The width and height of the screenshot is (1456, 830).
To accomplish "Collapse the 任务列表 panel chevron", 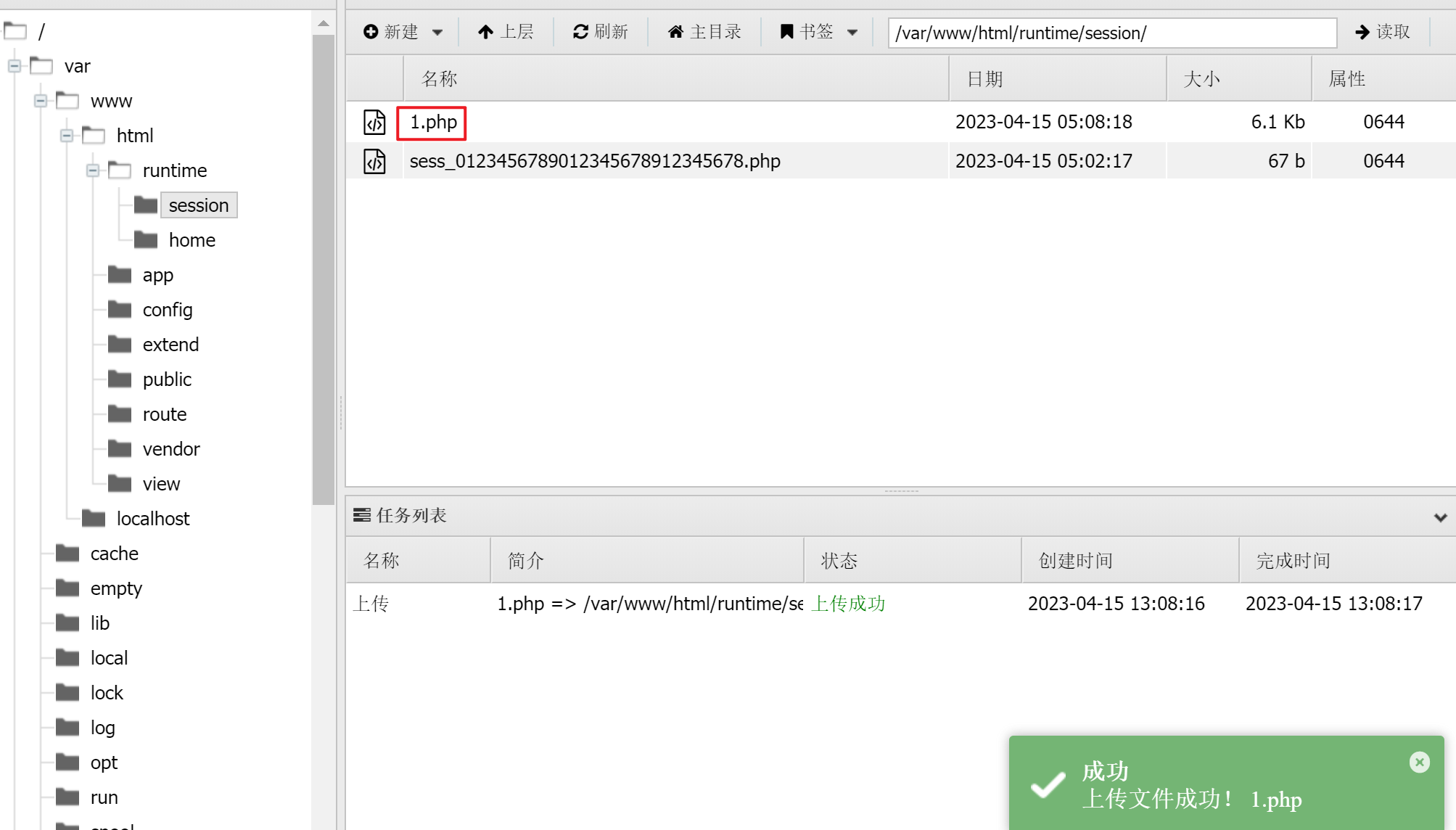I will click(1440, 517).
